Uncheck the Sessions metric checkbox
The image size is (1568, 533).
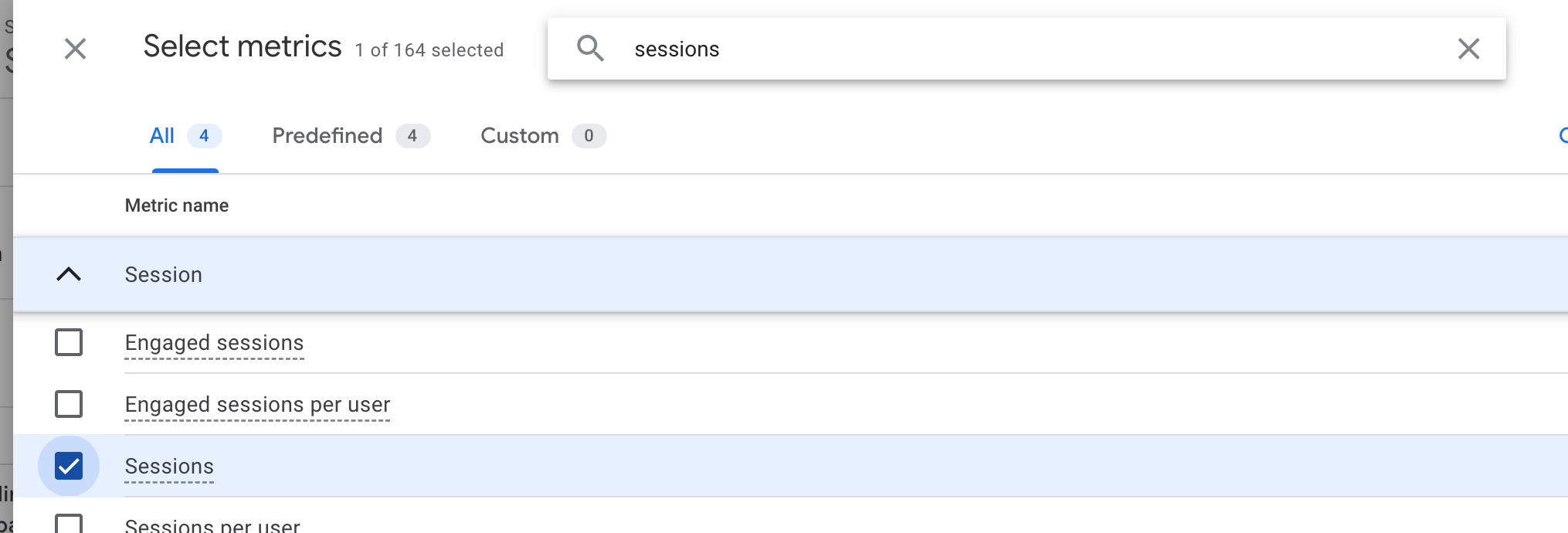(x=69, y=466)
